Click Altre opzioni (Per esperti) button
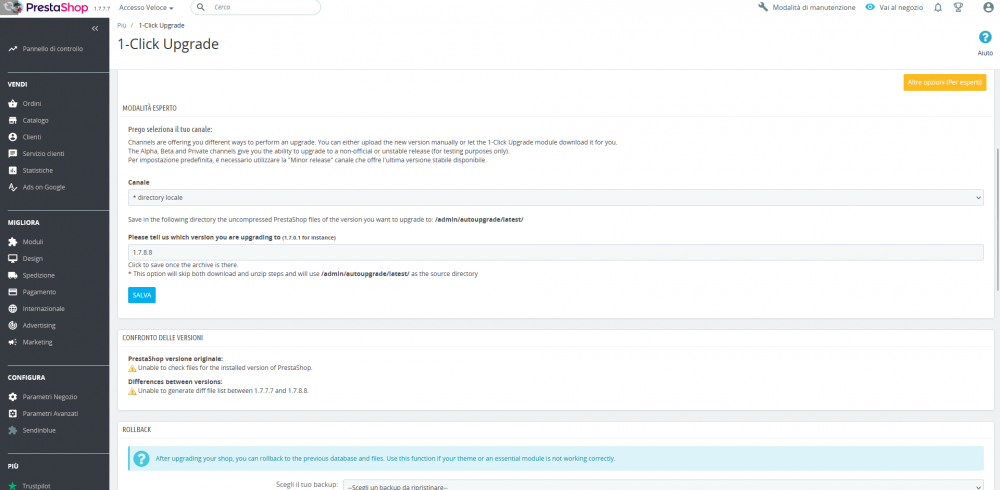The width and height of the screenshot is (1000, 490). [x=945, y=82]
